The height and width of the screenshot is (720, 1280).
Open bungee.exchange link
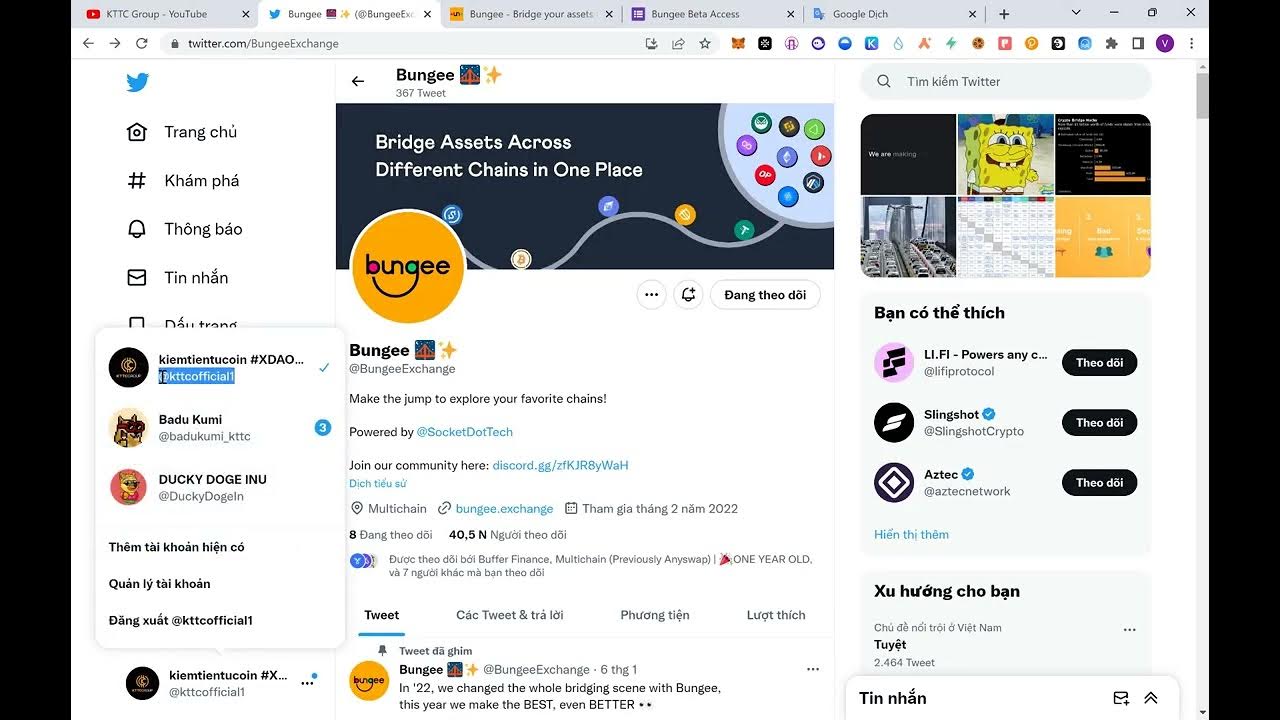pos(504,508)
